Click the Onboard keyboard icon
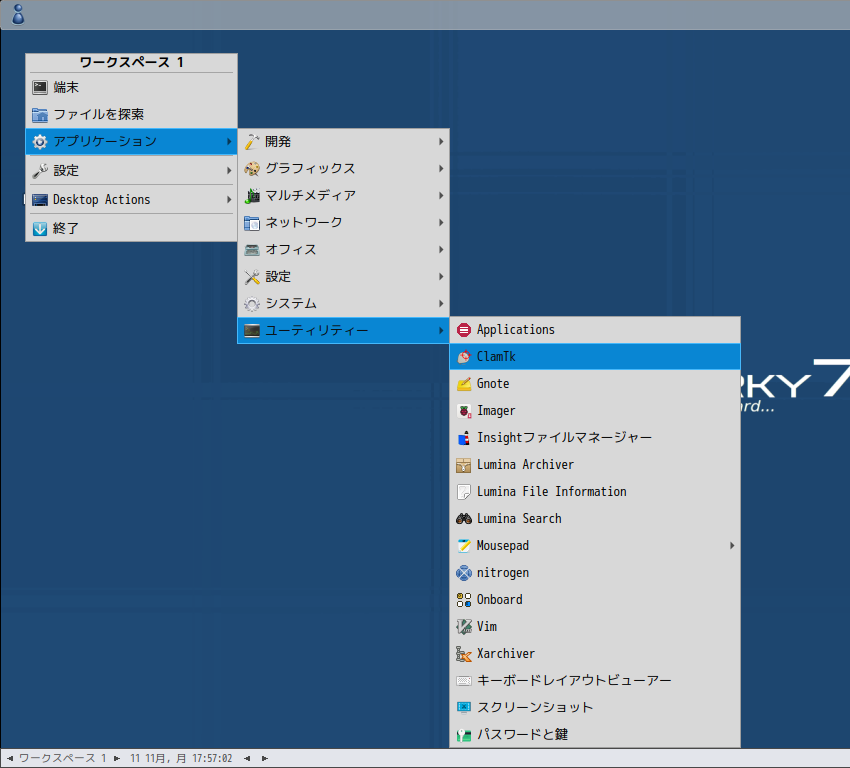 [463, 600]
